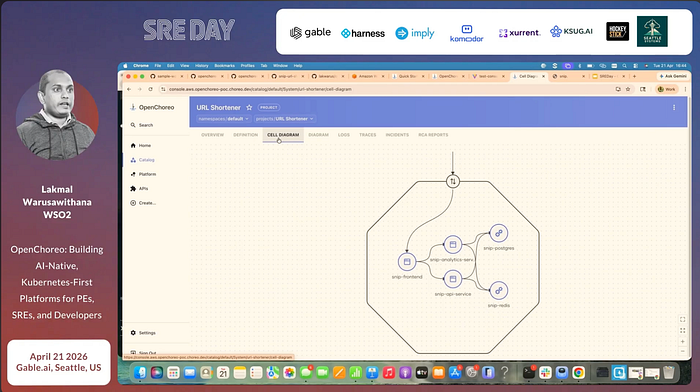The image size is (700, 392).
Task: Switch to the Overview tab
Action: click(212, 135)
